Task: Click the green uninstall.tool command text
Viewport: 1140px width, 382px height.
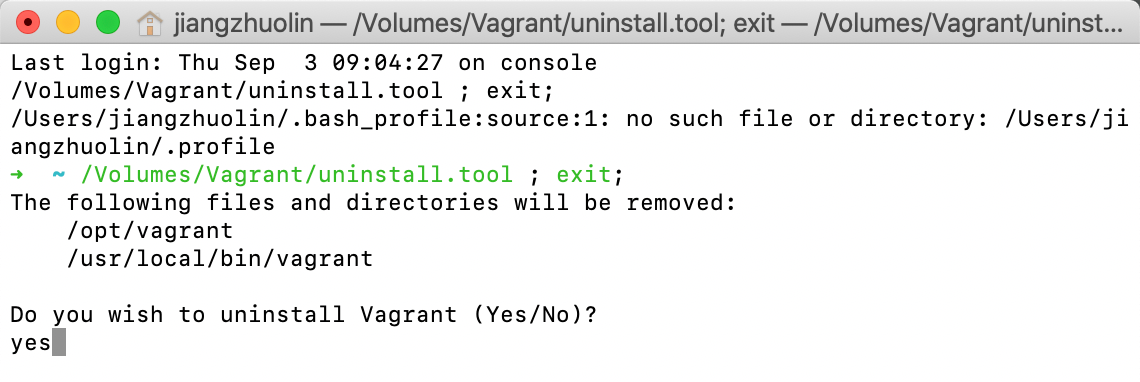Action: pyautogui.click(x=297, y=175)
